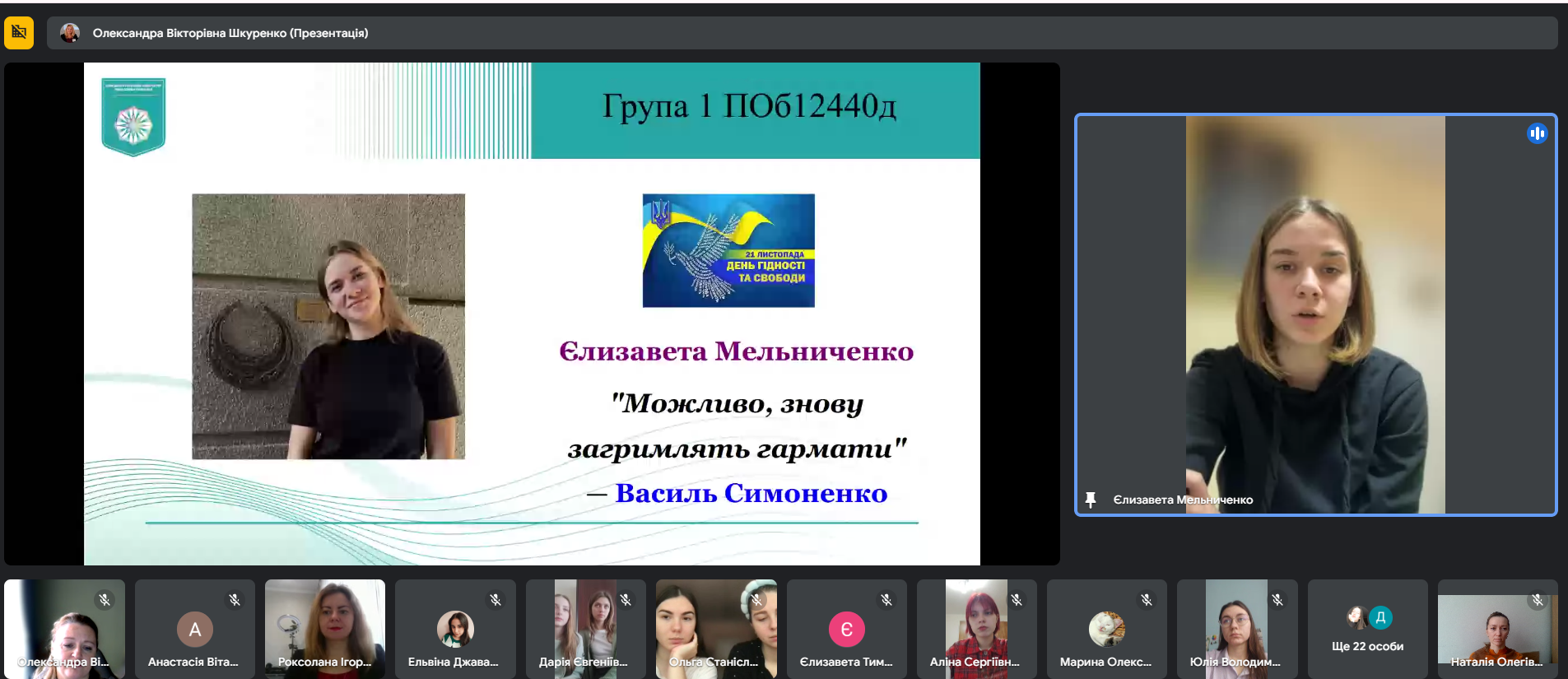
Task: Click the yellow presentation icon at top-left
Action: 19,33
